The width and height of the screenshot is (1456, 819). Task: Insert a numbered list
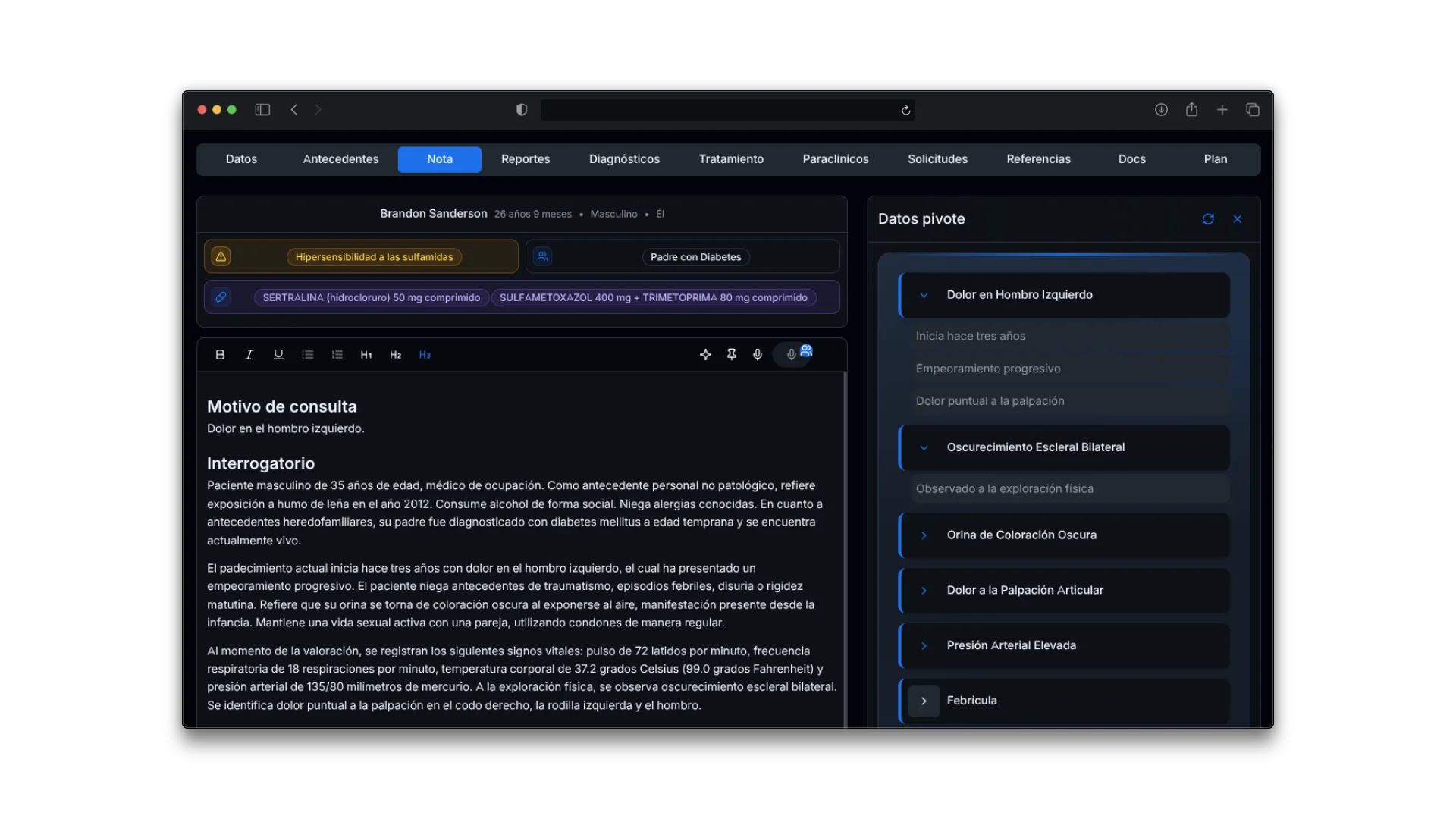337,354
